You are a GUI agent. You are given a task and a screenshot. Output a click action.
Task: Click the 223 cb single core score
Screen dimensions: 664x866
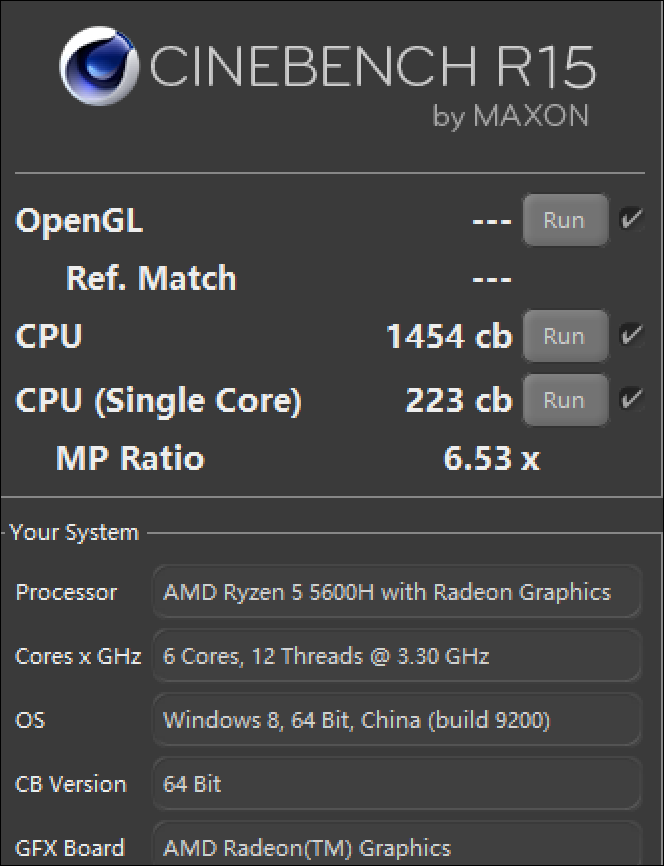click(x=459, y=400)
